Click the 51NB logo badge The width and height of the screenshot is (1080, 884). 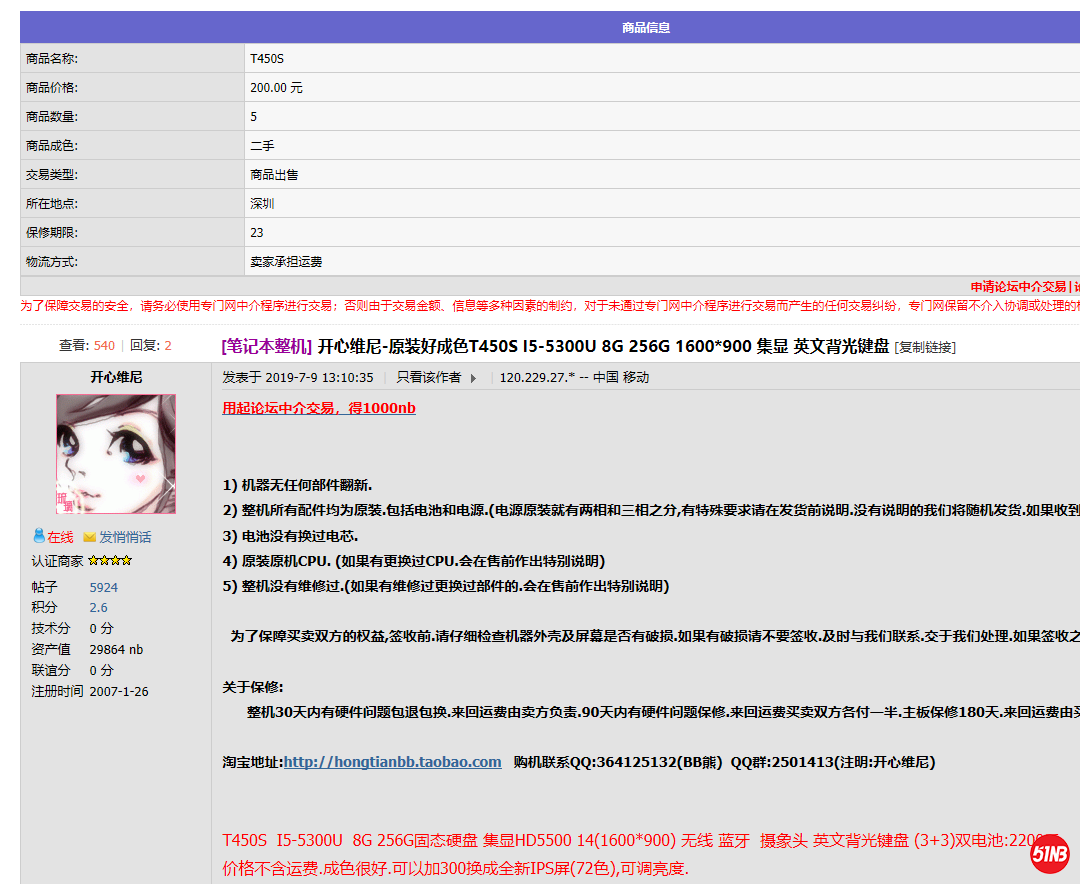tap(1050, 853)
